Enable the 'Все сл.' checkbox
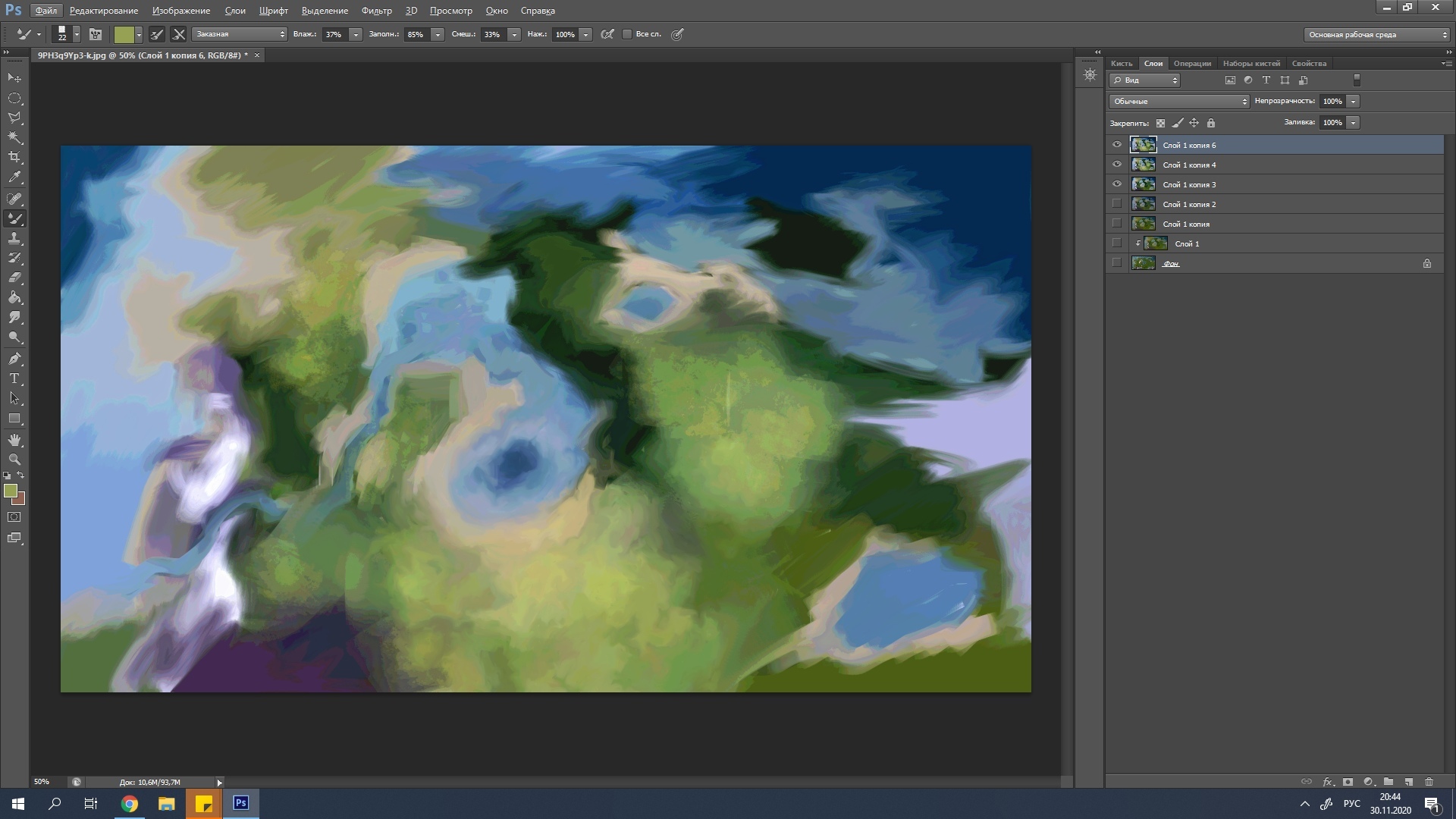The image size is (1456, 819). pyautogui.click(x=627, y=34)
